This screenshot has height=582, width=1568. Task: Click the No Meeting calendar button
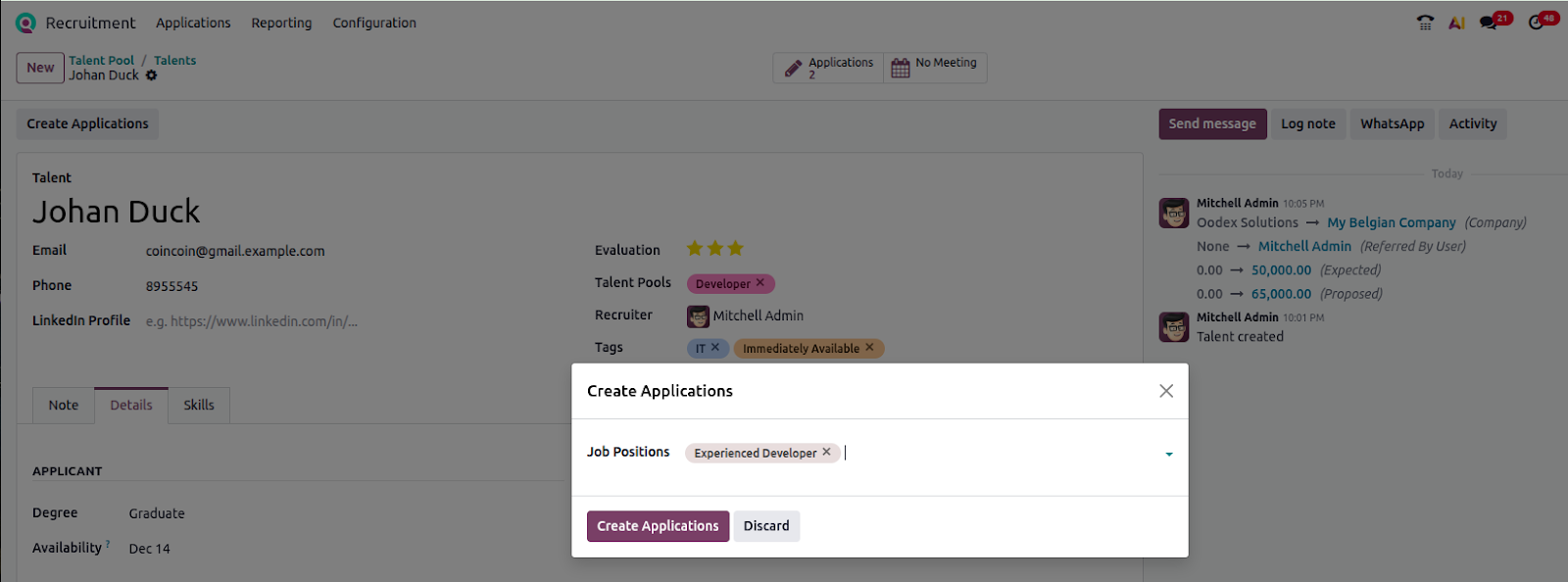pyautogui.click(x=935, y=68)
